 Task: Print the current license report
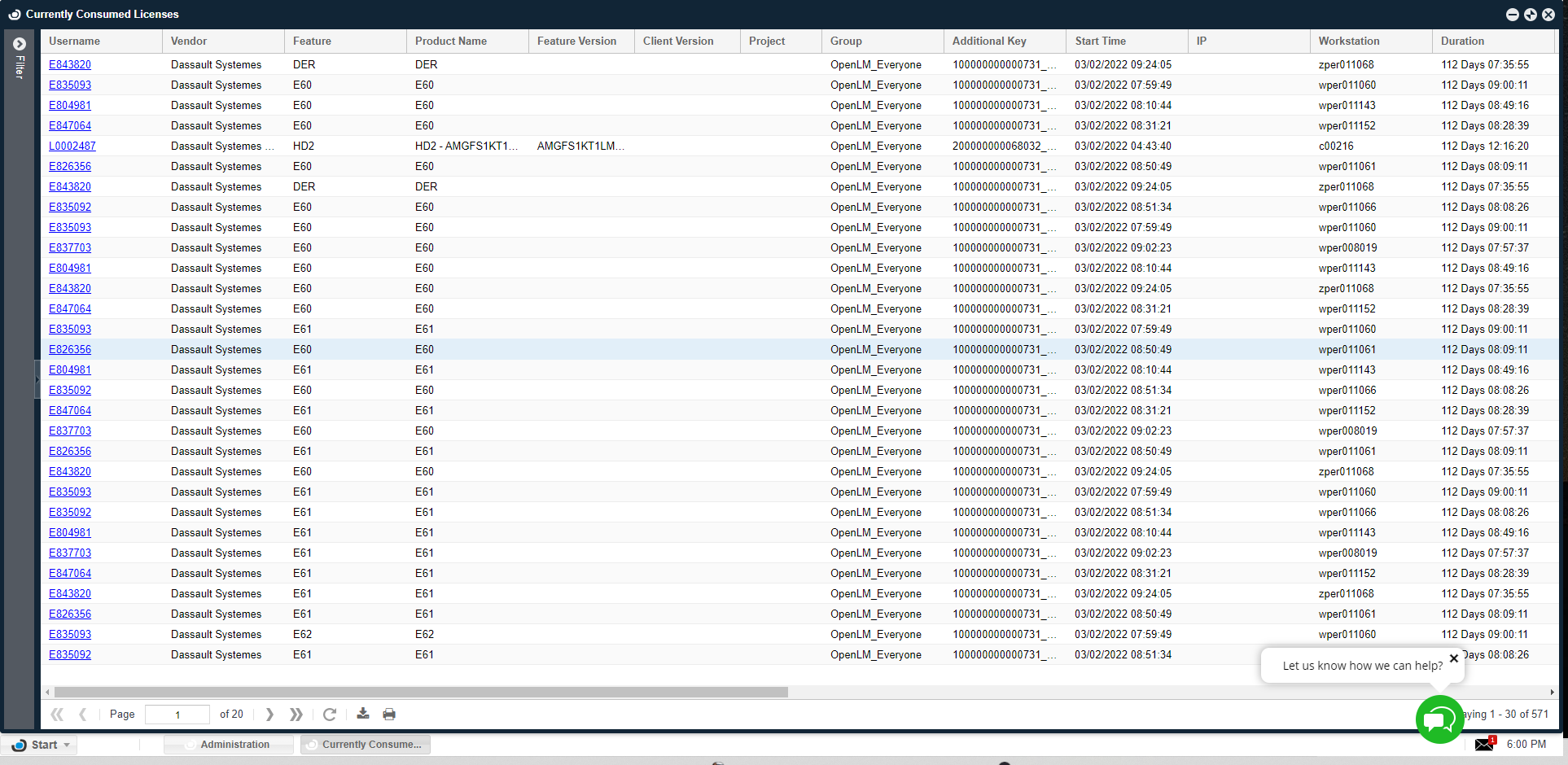pos(389,714)
